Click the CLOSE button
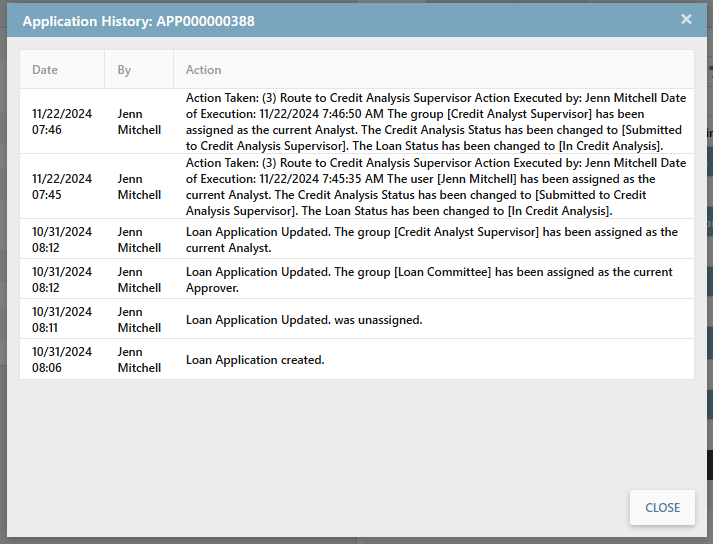This screenshot has height=544, width=713. (662, 507)
